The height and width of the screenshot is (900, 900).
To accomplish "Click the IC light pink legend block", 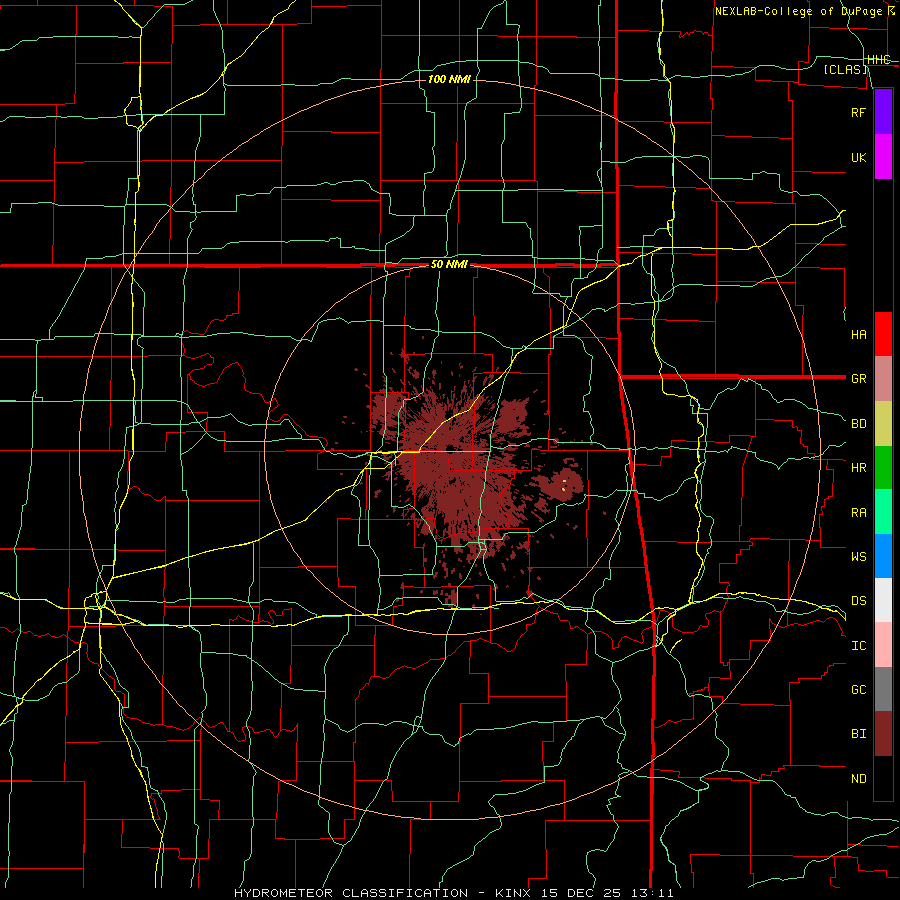I will [x=883, y=645].
